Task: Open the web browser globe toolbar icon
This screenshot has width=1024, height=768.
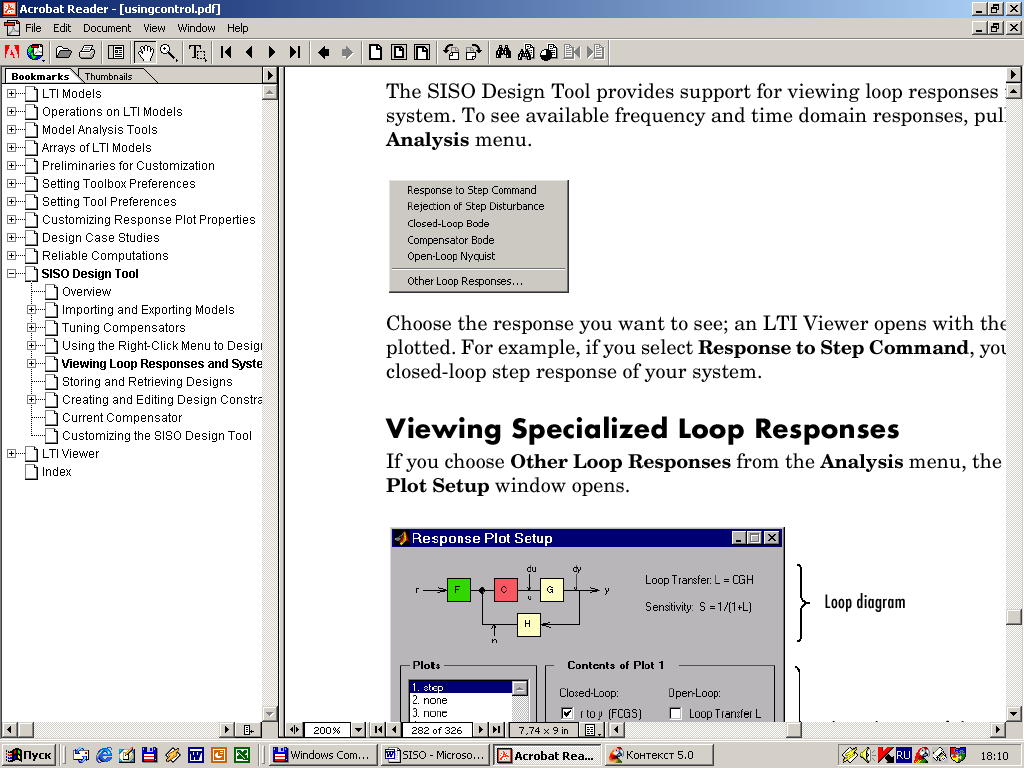Action: [35, 52]
